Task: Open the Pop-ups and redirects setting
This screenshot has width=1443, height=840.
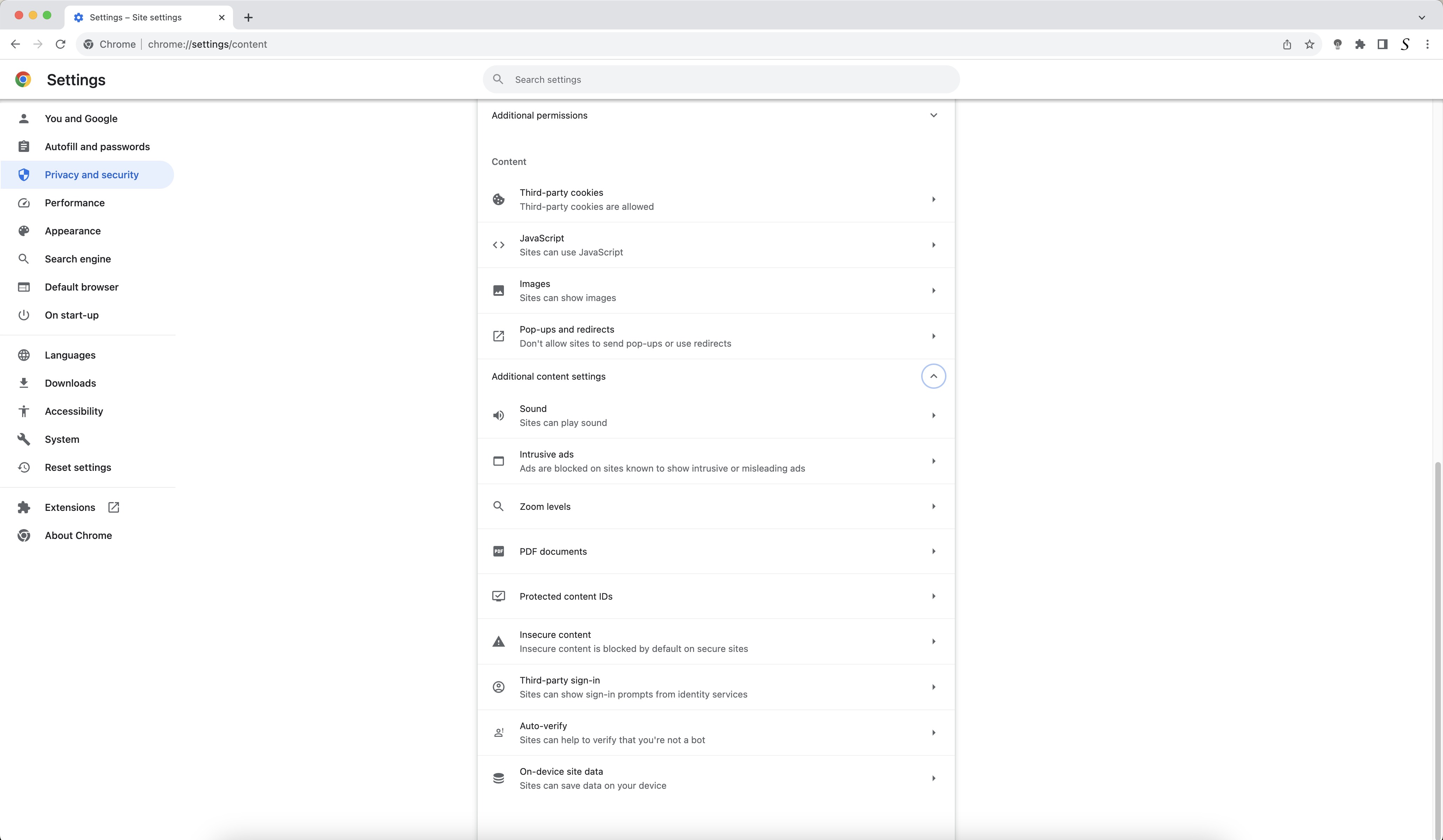Action: 716,336
